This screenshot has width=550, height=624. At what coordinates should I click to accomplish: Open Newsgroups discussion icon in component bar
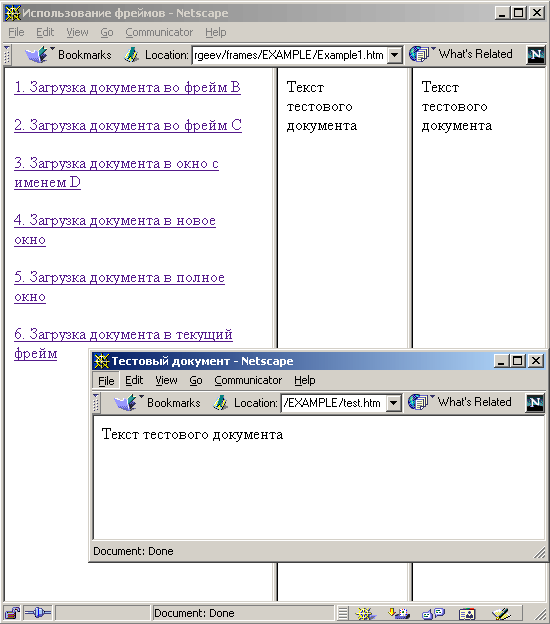pyautogui.click(x=433, y=613)
